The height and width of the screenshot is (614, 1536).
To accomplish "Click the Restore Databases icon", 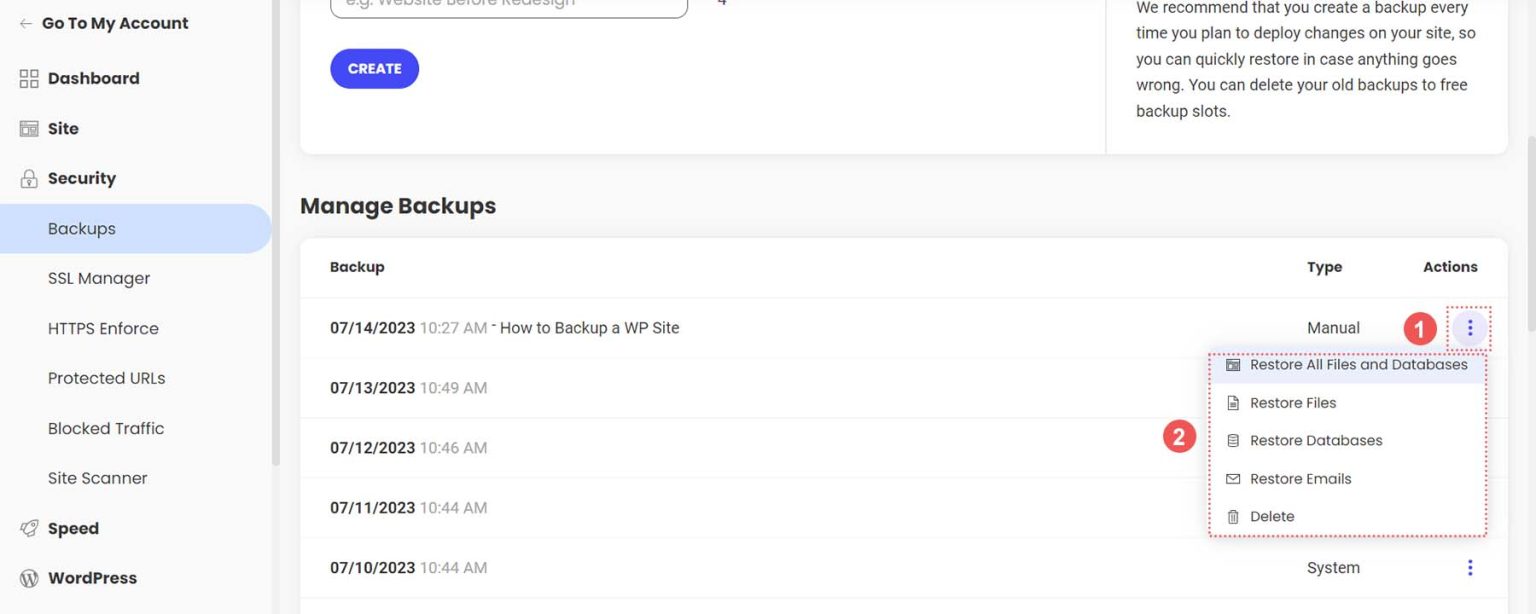I will (1233, 441).
